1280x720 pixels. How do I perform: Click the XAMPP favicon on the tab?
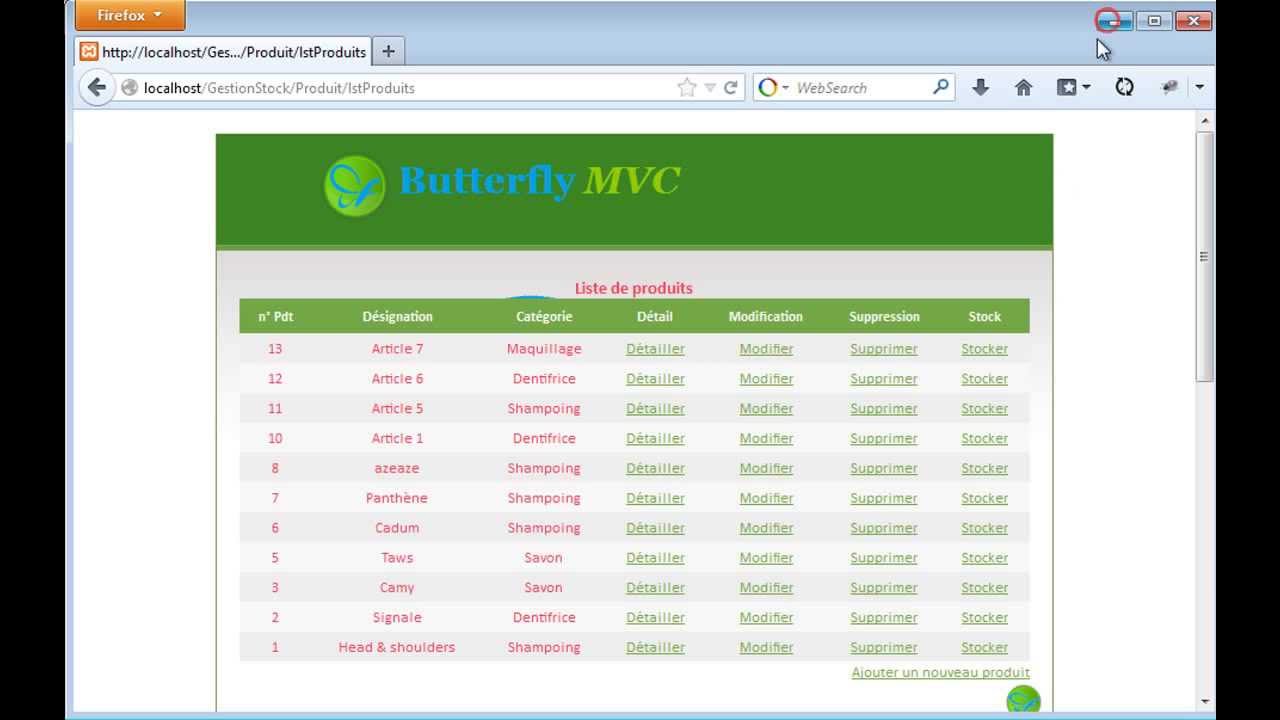pos(89,51)
